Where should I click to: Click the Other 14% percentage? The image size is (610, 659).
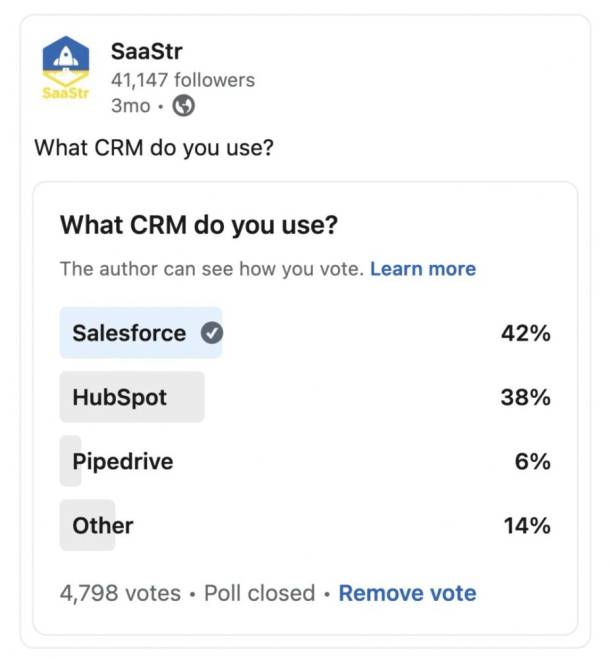coord(525,525)
